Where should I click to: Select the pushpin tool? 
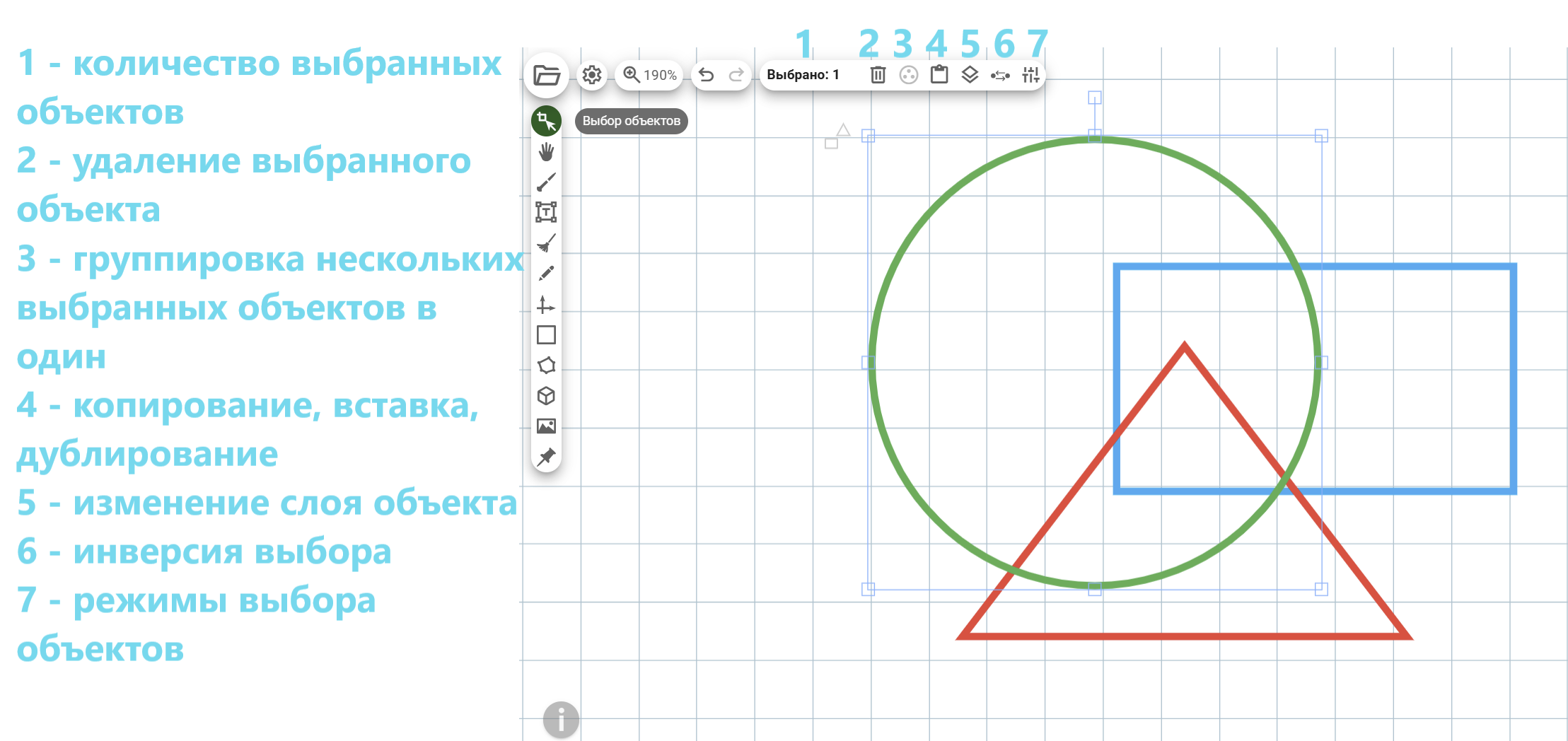coord(546,457)
